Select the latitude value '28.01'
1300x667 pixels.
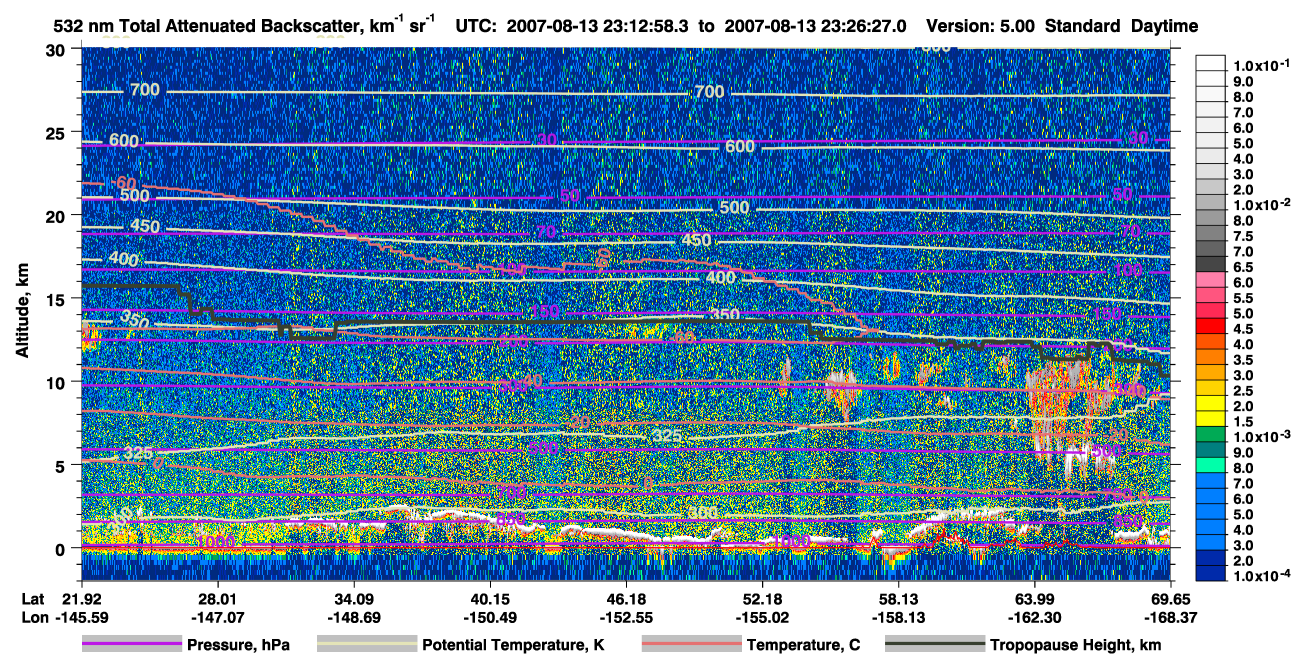point(217,598)
